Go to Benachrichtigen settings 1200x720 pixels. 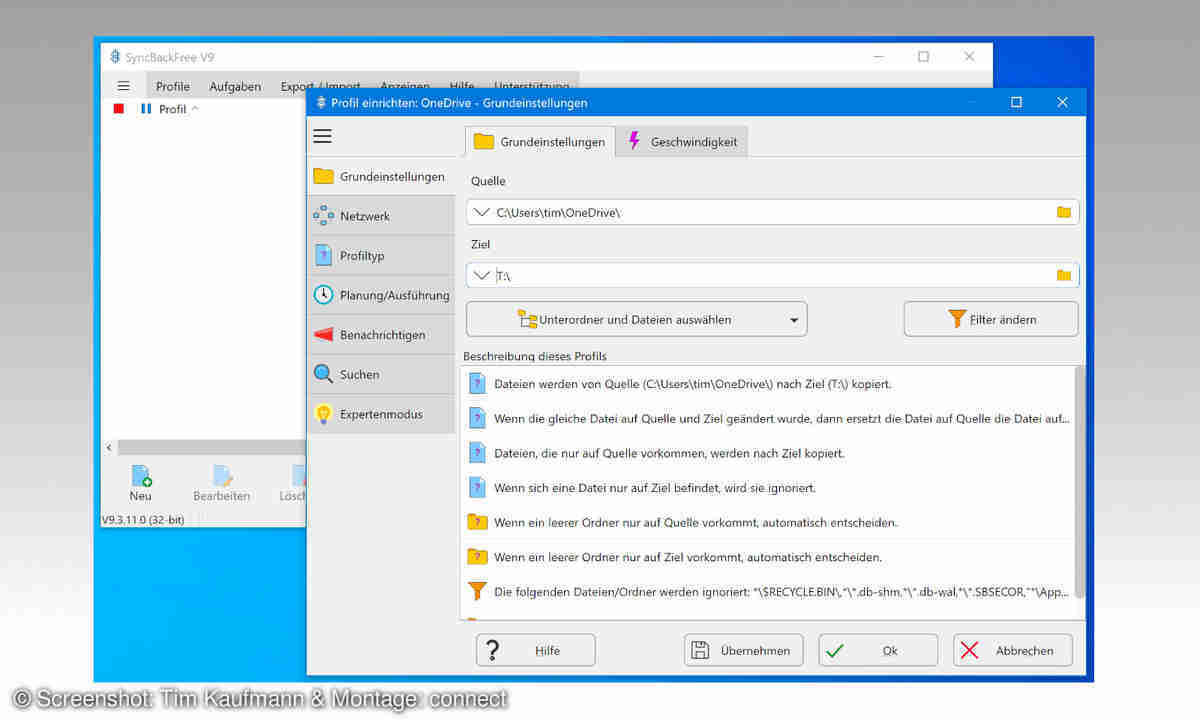click(380, 335)
